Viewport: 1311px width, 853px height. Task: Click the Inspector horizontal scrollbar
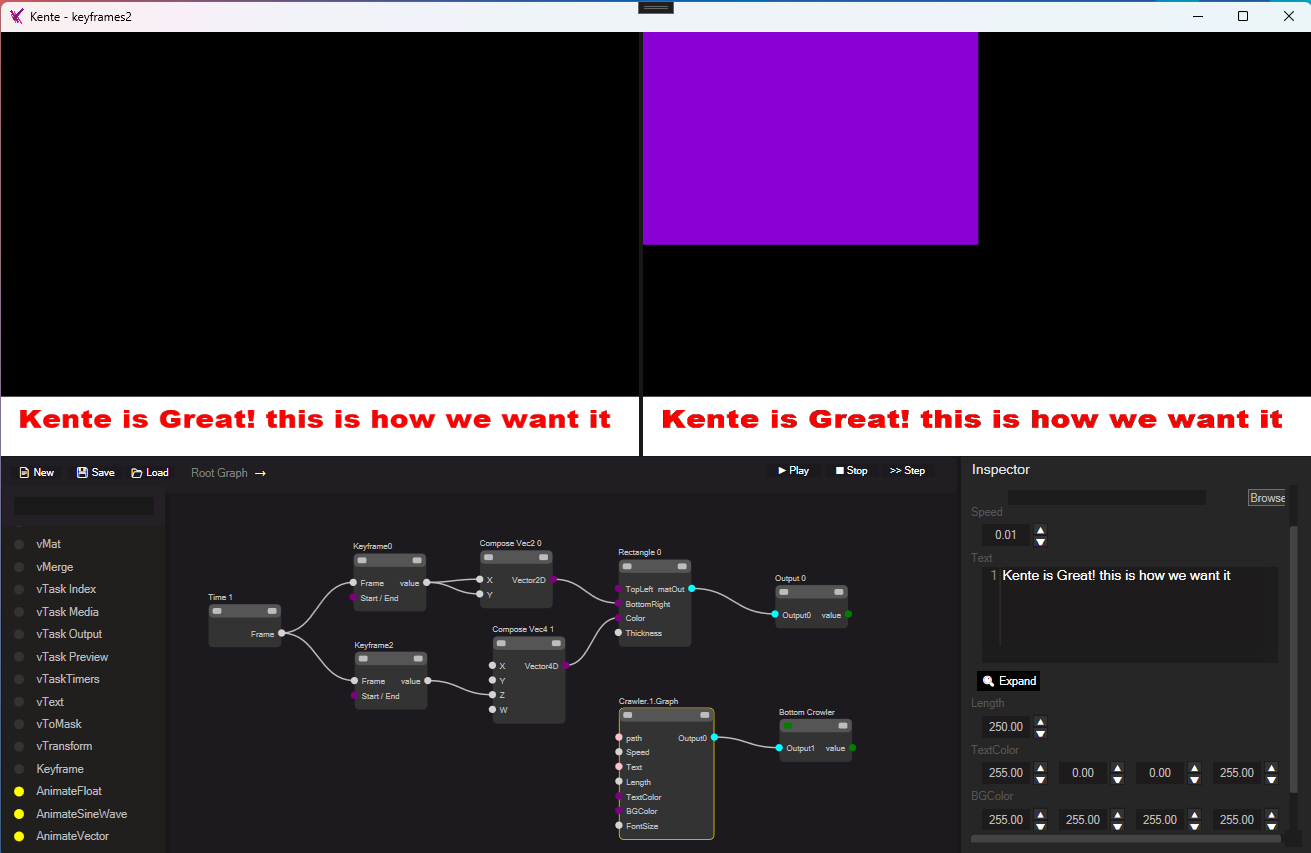point(1126,839)
